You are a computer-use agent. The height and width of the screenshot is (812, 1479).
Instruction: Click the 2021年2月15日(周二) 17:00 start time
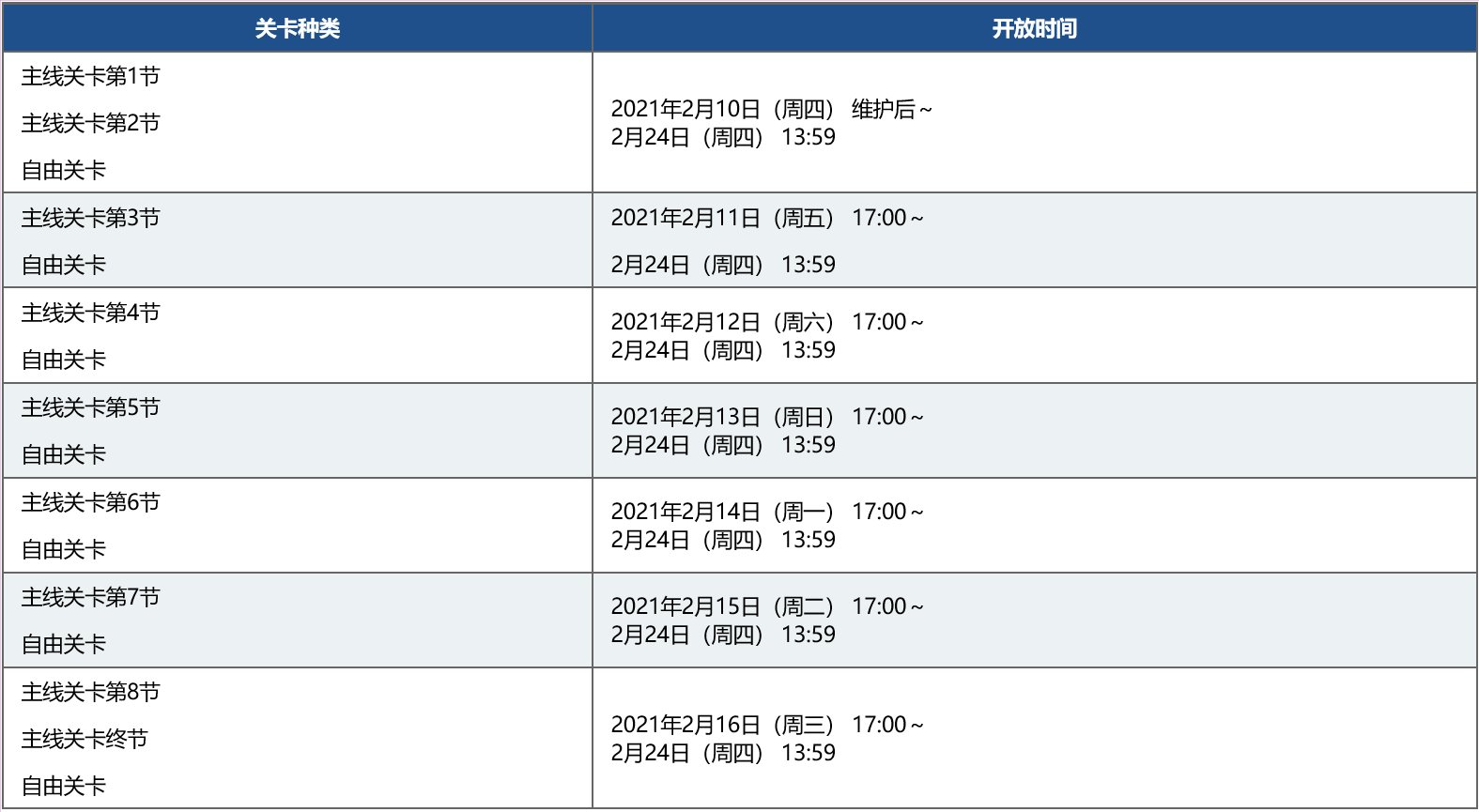(x=767, y=606)
